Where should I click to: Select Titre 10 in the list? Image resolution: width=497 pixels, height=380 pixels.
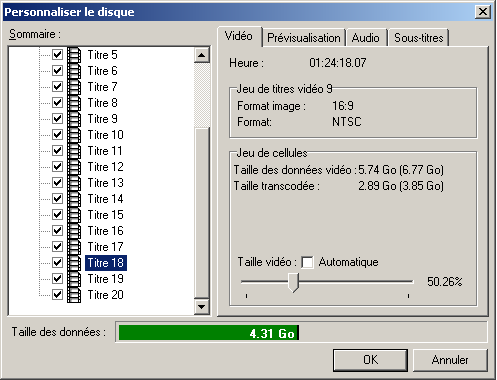click(106, 135)
